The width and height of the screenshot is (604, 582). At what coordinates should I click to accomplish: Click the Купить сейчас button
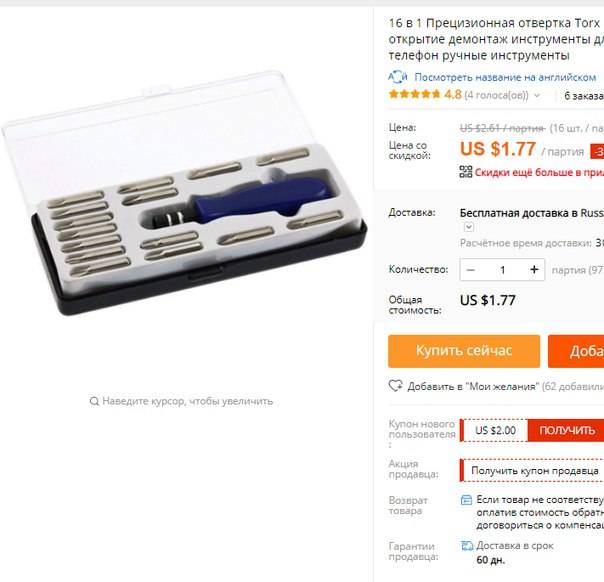(x=464, y=351)
